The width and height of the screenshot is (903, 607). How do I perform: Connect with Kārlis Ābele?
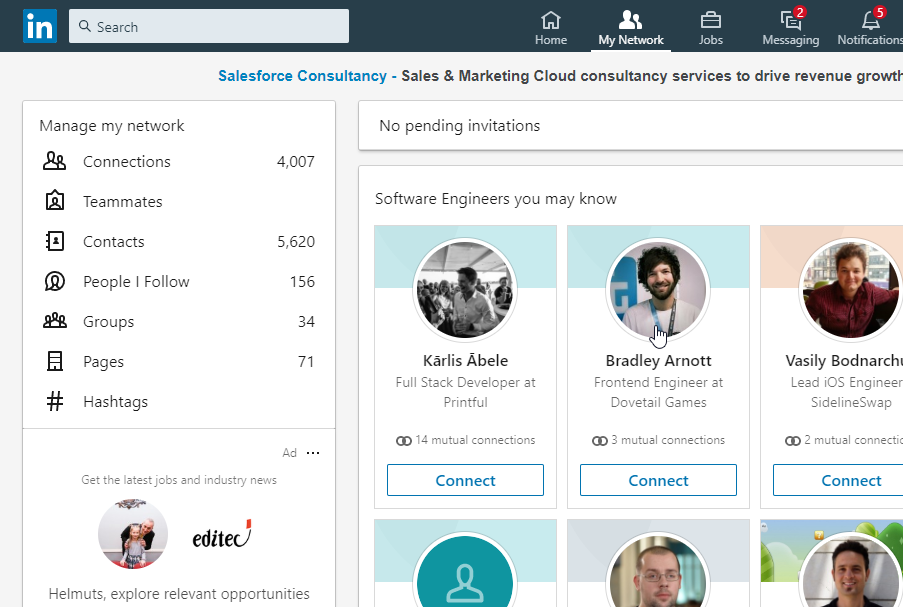click(x=465, y=480)
